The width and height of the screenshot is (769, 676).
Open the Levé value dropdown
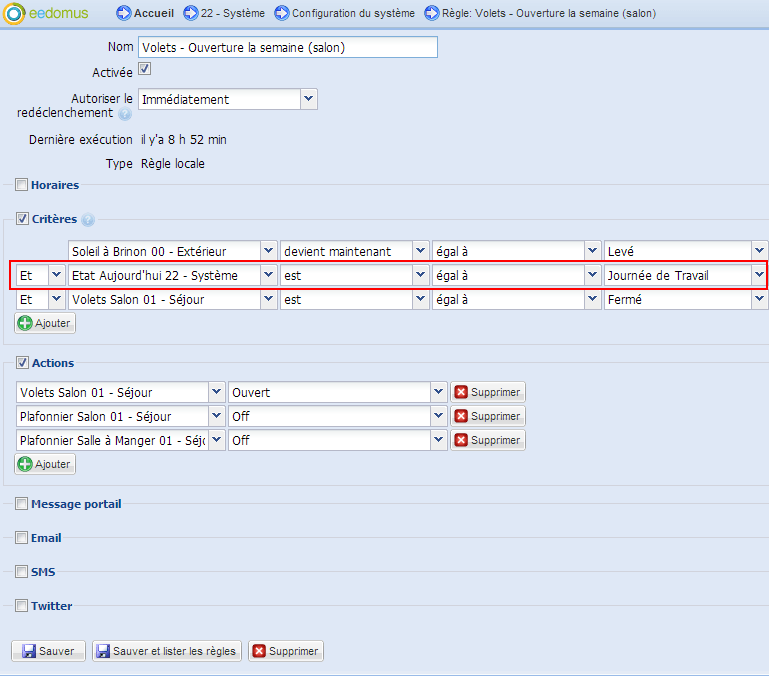coord(759,251)
